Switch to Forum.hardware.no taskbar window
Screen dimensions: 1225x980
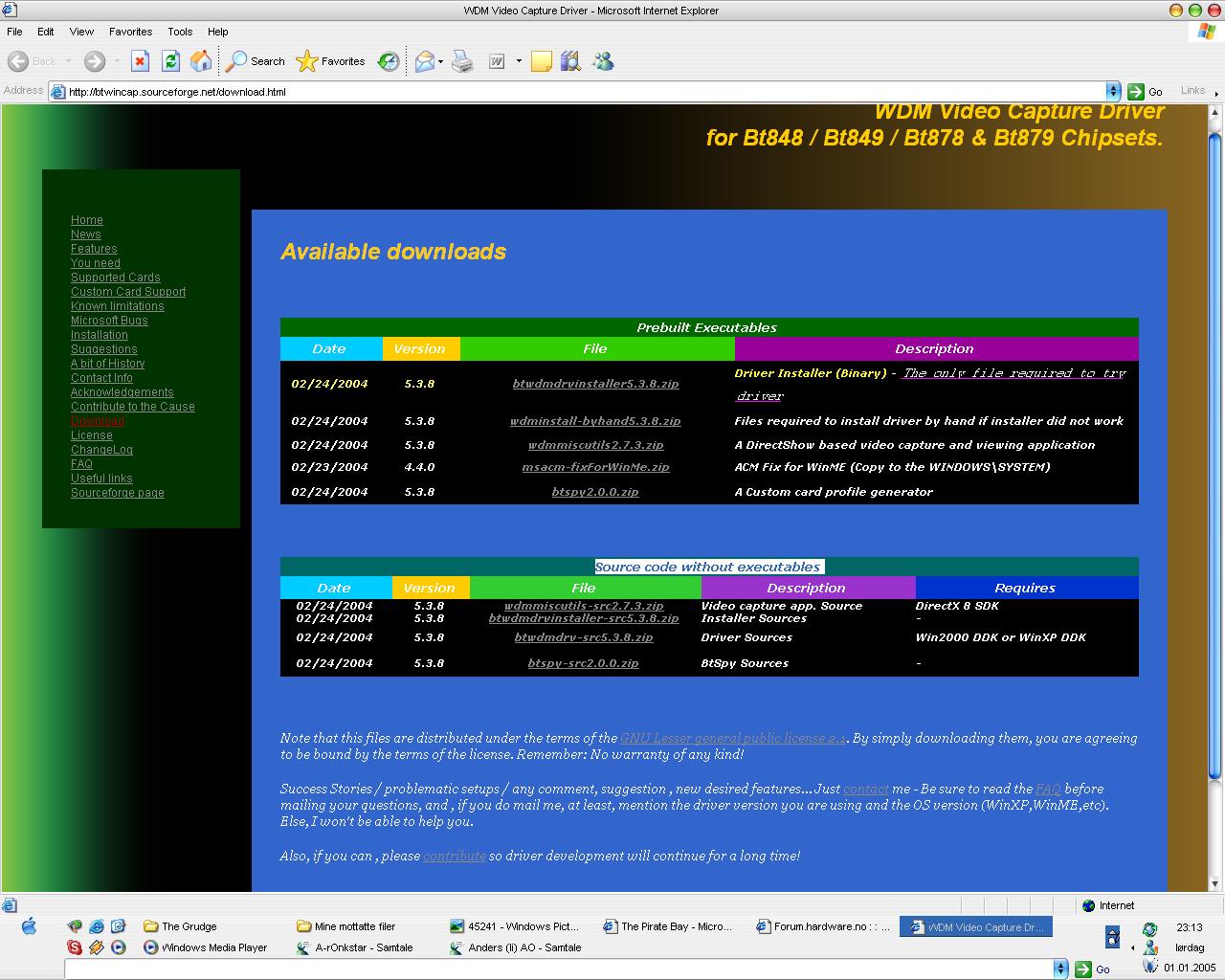click(823, 926)
